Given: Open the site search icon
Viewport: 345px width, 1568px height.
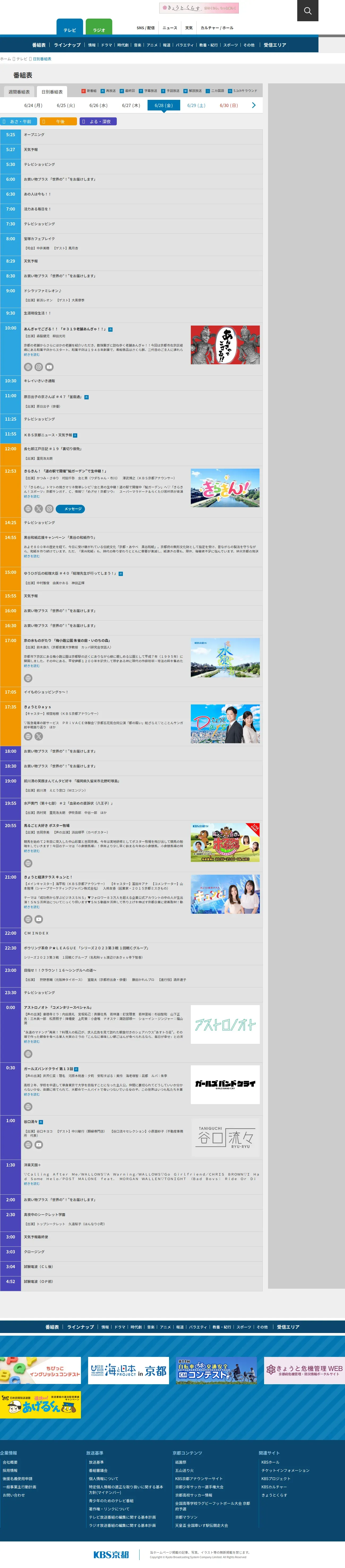Looking at the screenshot, I should pos(307,10).
